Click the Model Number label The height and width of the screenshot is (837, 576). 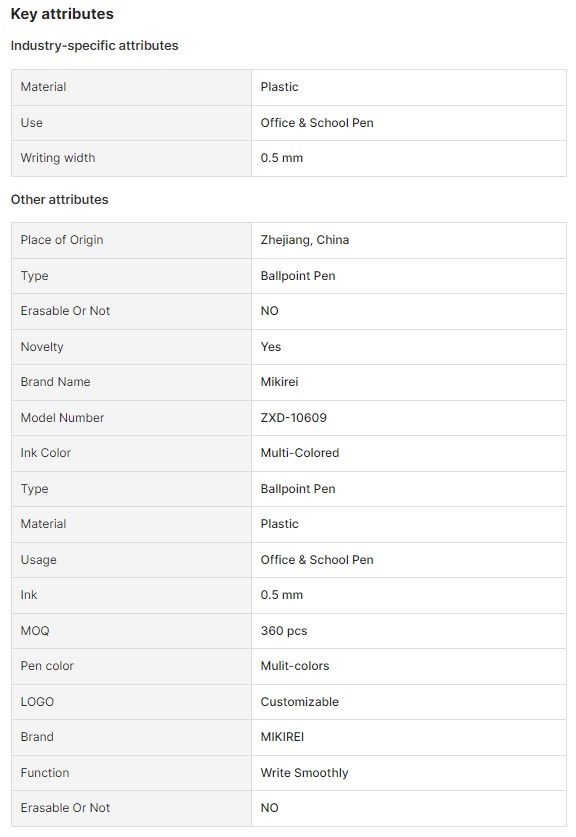point(62,418)
